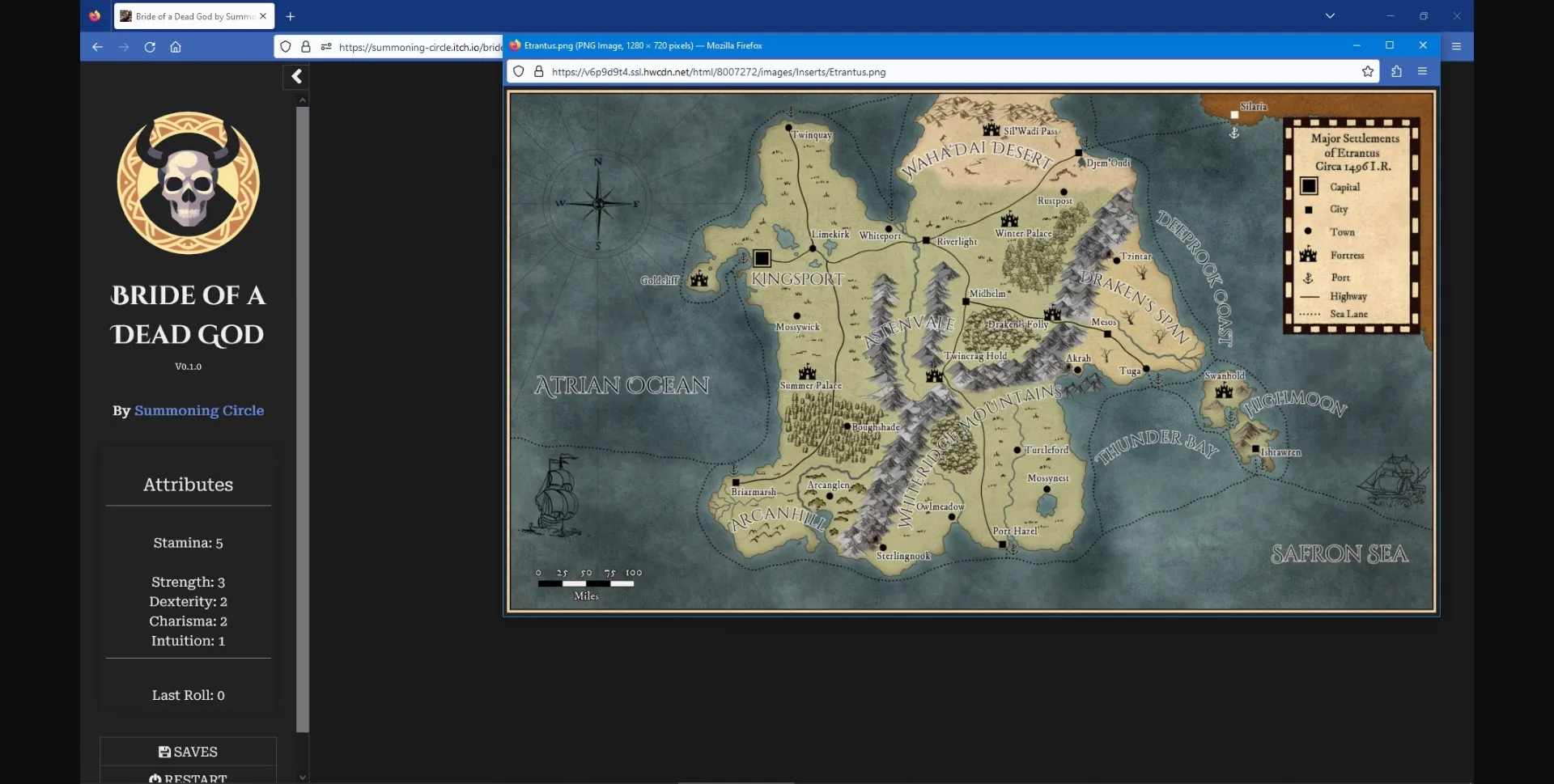Viewport: 1554px width, 784px height.
Task: Bookmark the Etrantus.png image with star
Action: (x=1368, y=71)
